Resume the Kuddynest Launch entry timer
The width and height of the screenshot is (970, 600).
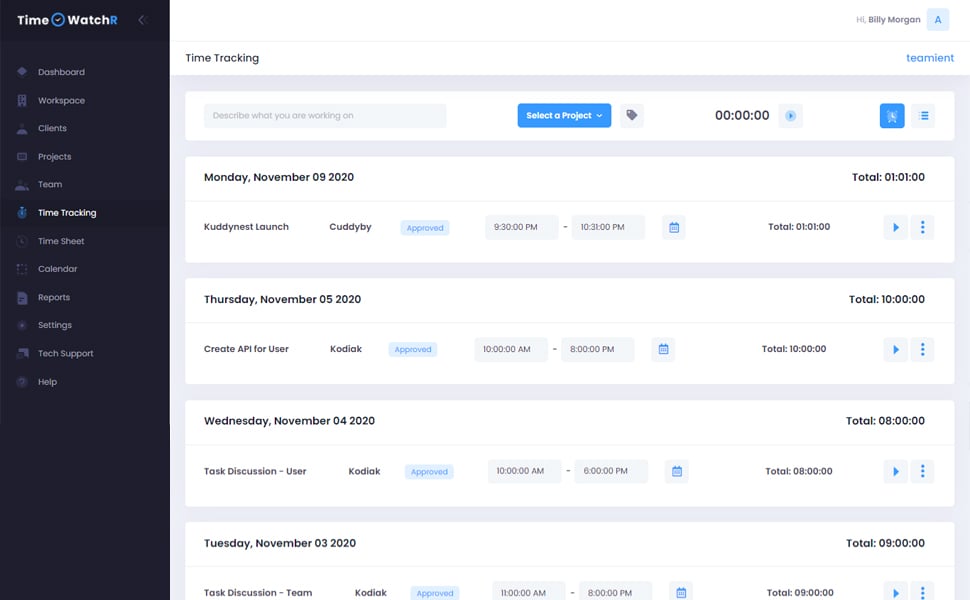pos(895,228)
